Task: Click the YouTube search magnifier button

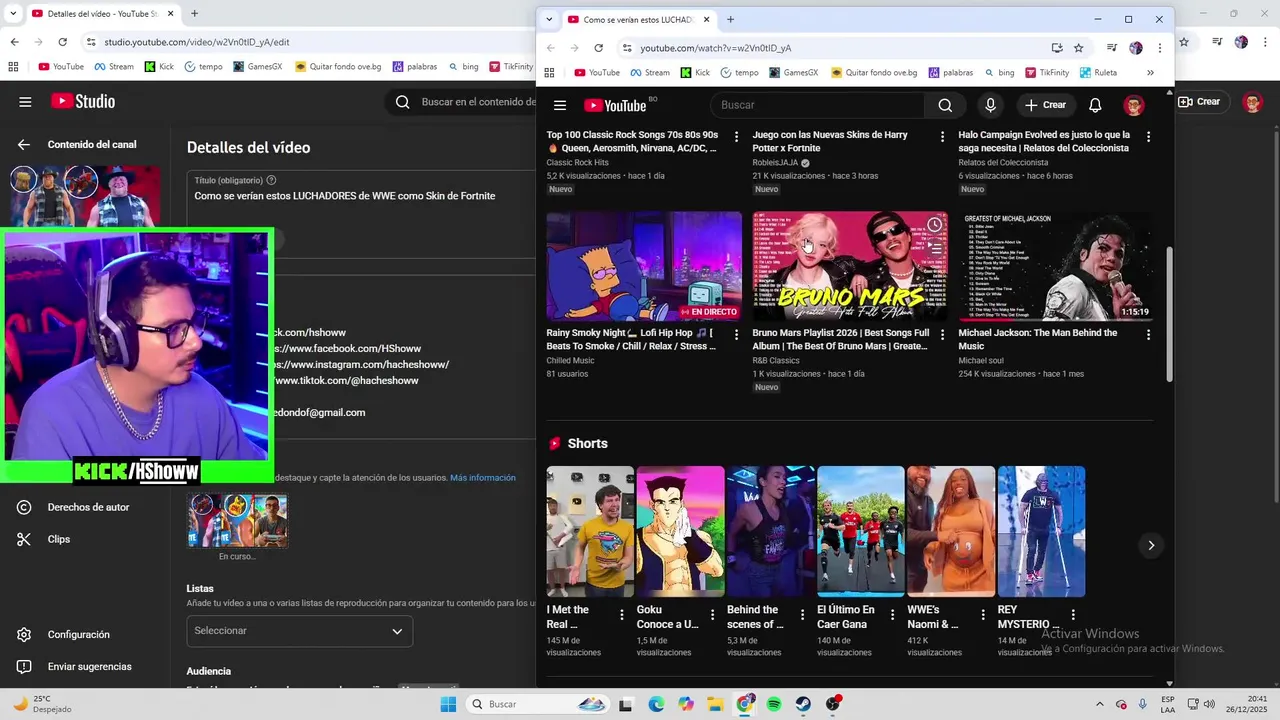Action: 945,105
